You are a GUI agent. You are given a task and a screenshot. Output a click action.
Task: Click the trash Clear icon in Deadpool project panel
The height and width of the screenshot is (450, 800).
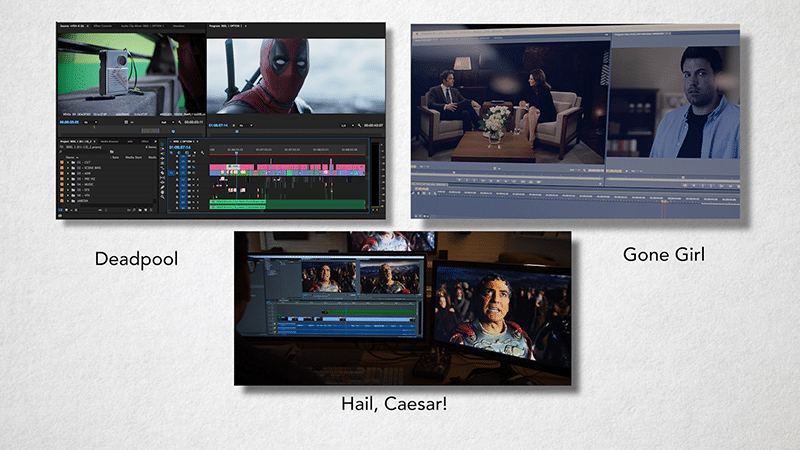(x=151, y=210)
